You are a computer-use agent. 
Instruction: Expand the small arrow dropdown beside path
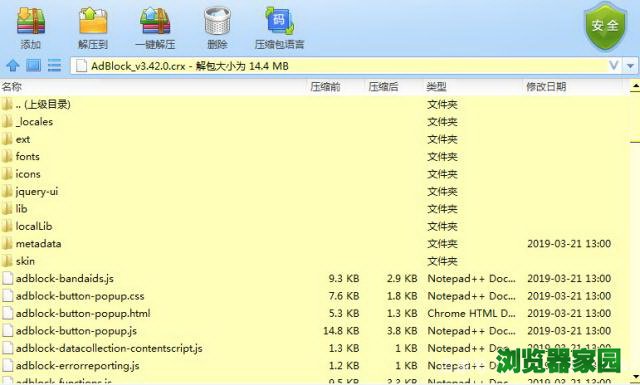tap(631, 66)
